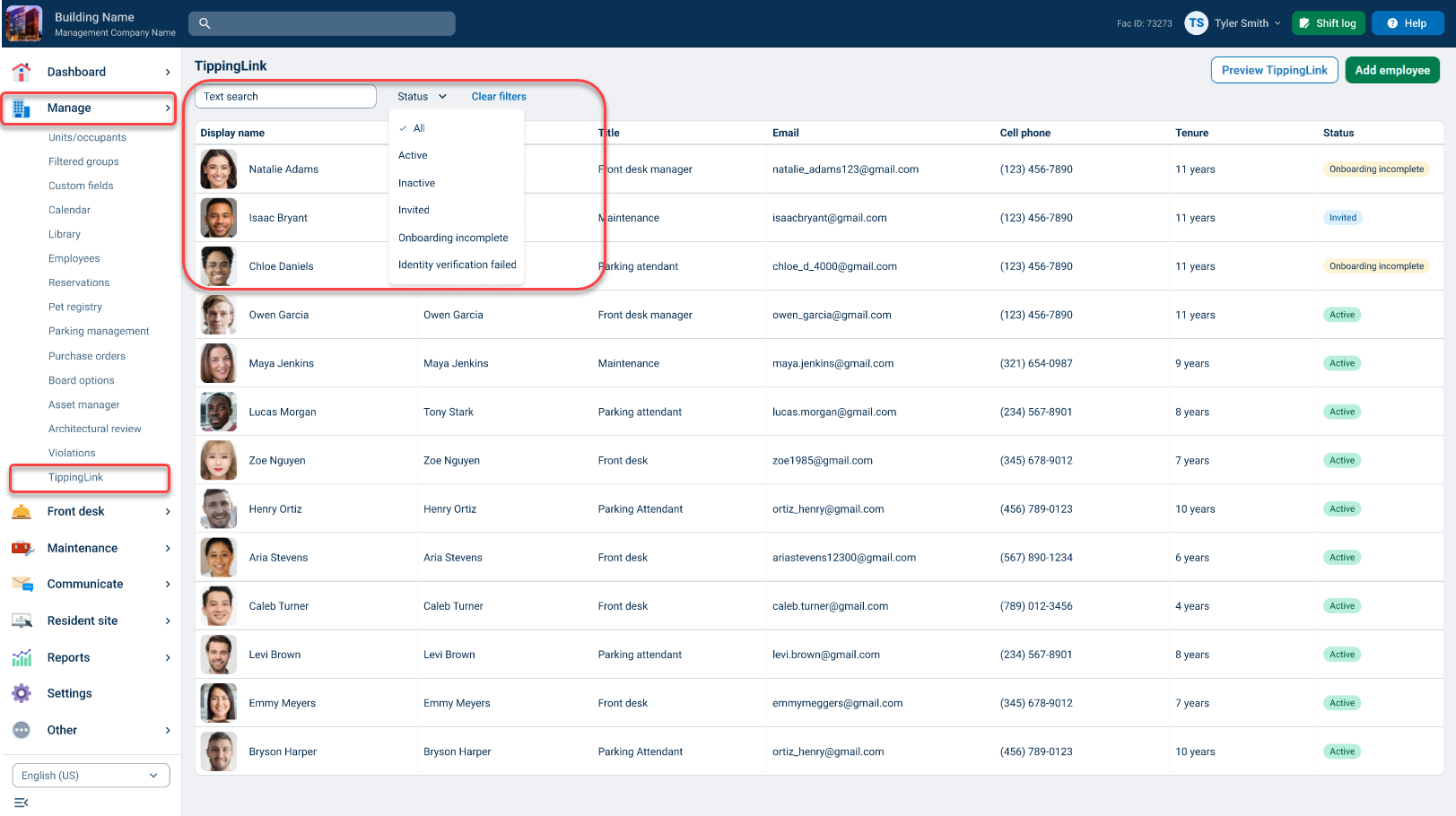This screenshot has width=1456, height=816.
Task: Open Pet registry submenu item
Action: click(75, 307)
